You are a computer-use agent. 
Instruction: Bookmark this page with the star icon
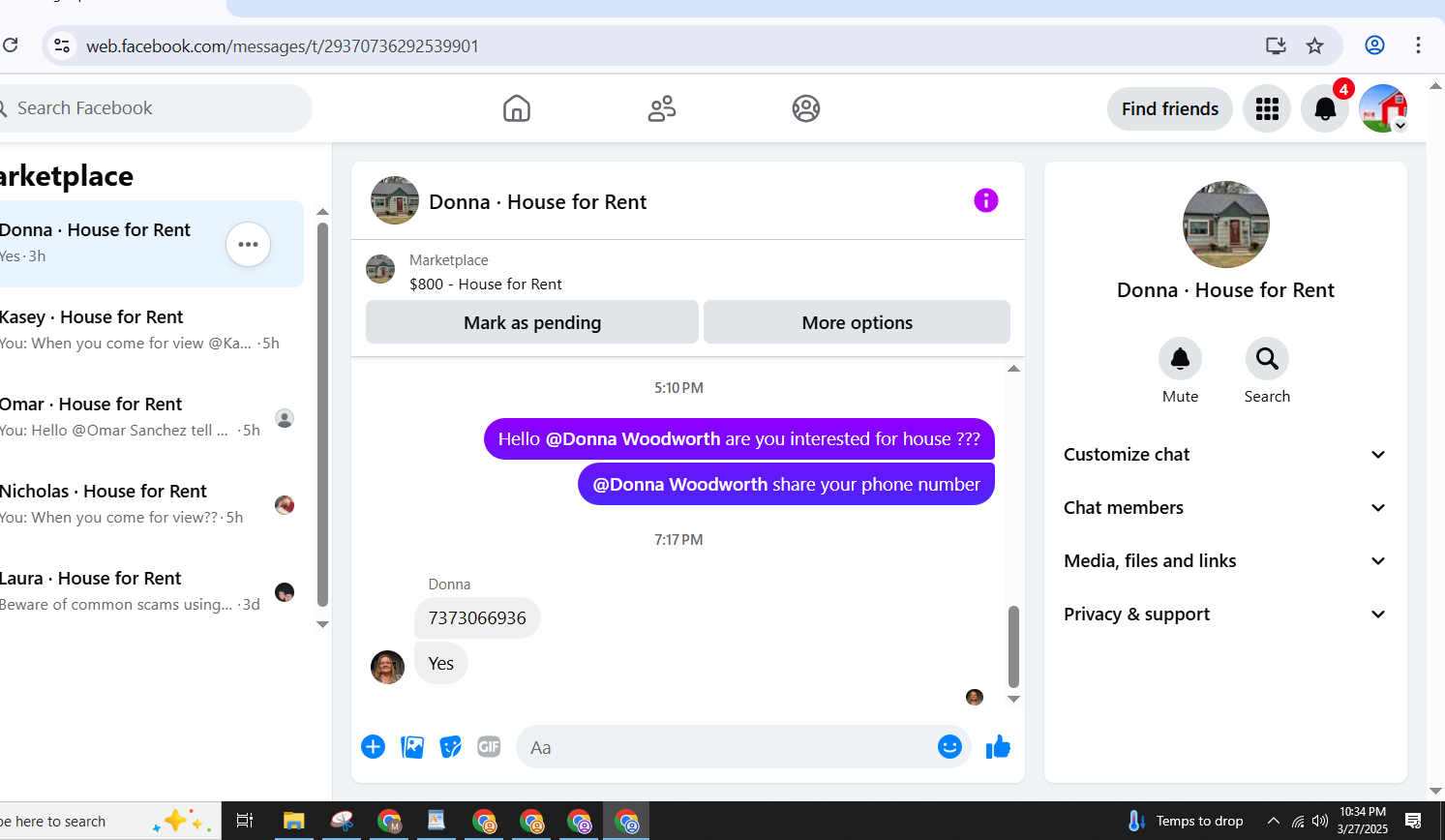coord(1314,45)
